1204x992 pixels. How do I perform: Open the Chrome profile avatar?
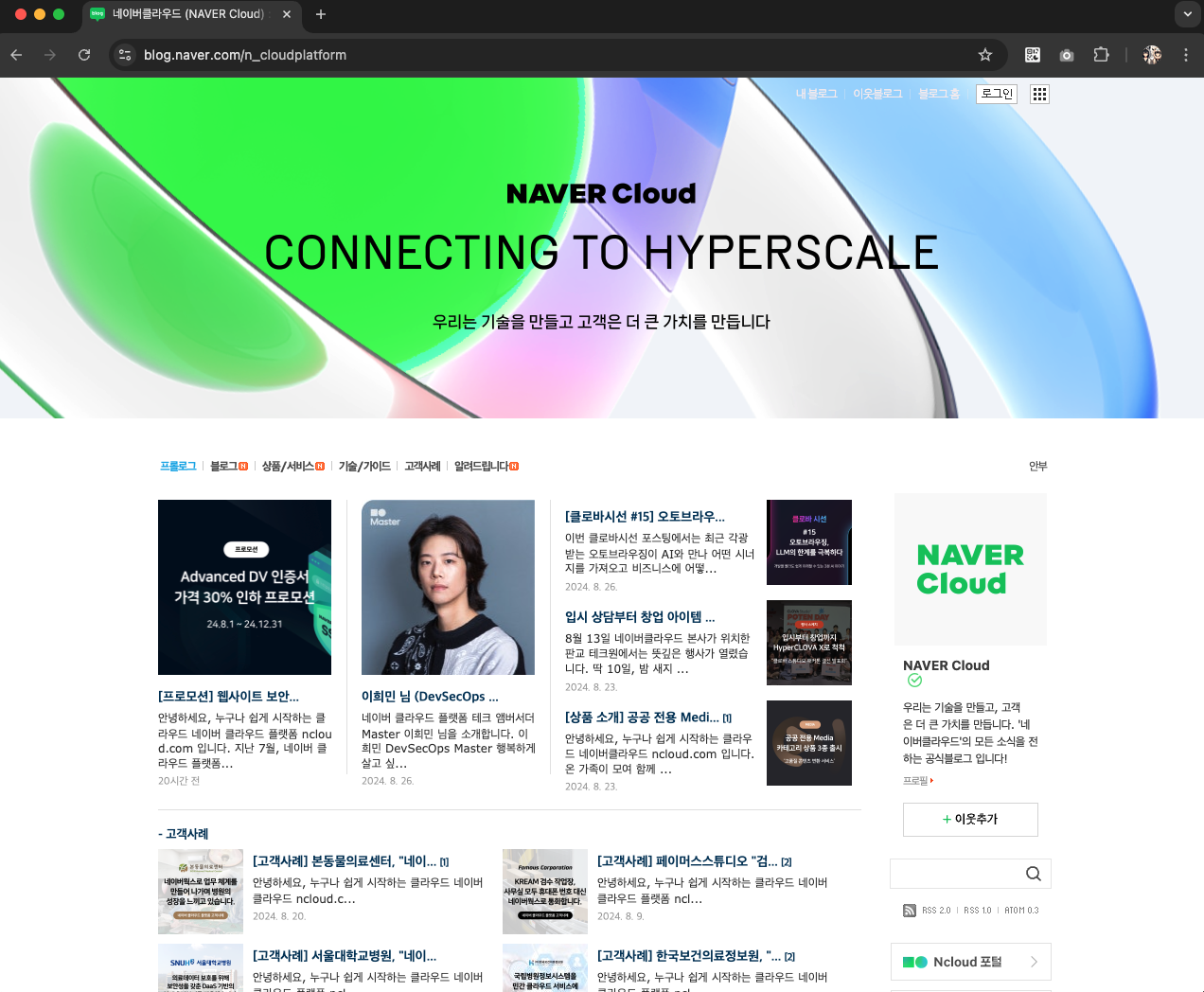click(x=1152, y=55)
